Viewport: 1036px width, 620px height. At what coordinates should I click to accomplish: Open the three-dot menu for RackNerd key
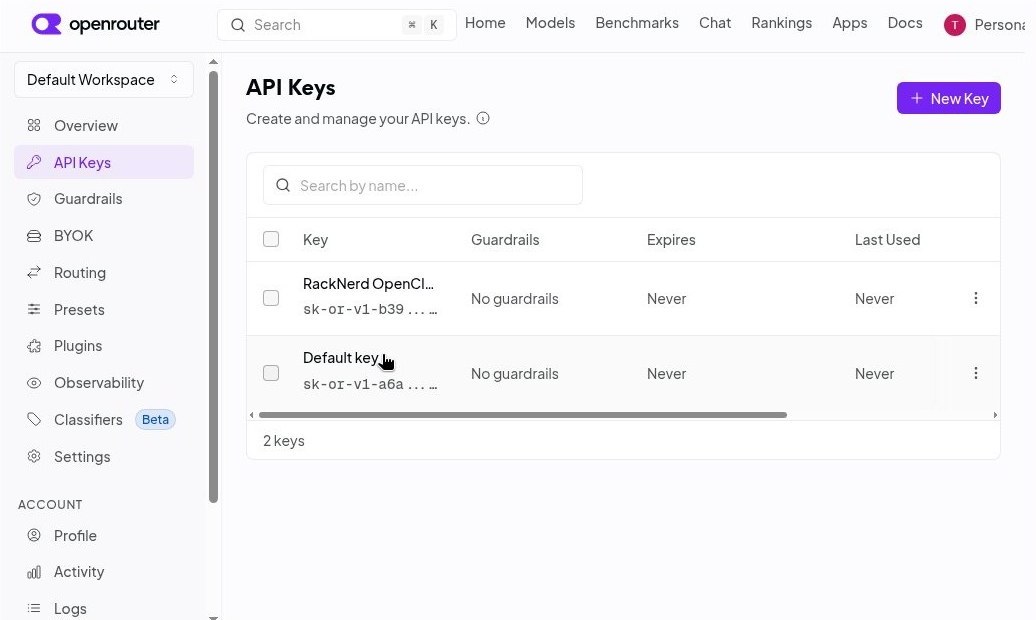[975, 298]
